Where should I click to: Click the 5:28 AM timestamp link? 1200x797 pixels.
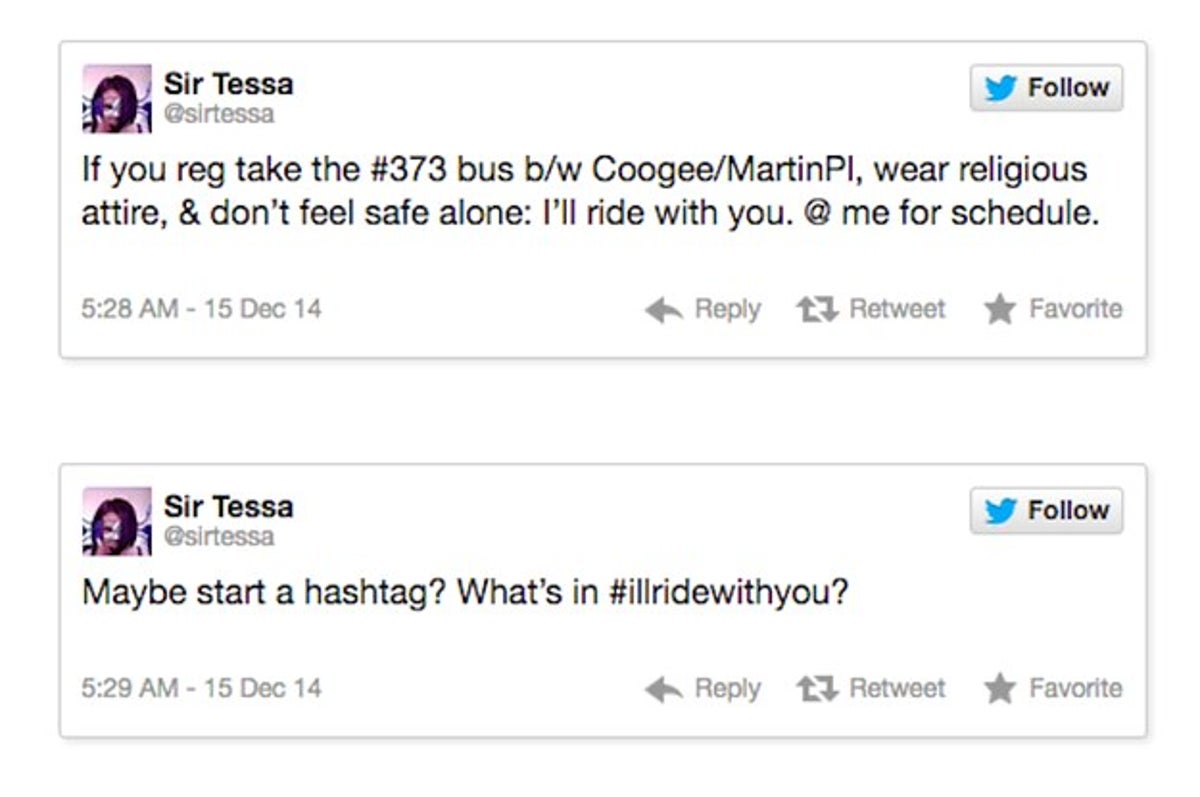tap(200, 308)
